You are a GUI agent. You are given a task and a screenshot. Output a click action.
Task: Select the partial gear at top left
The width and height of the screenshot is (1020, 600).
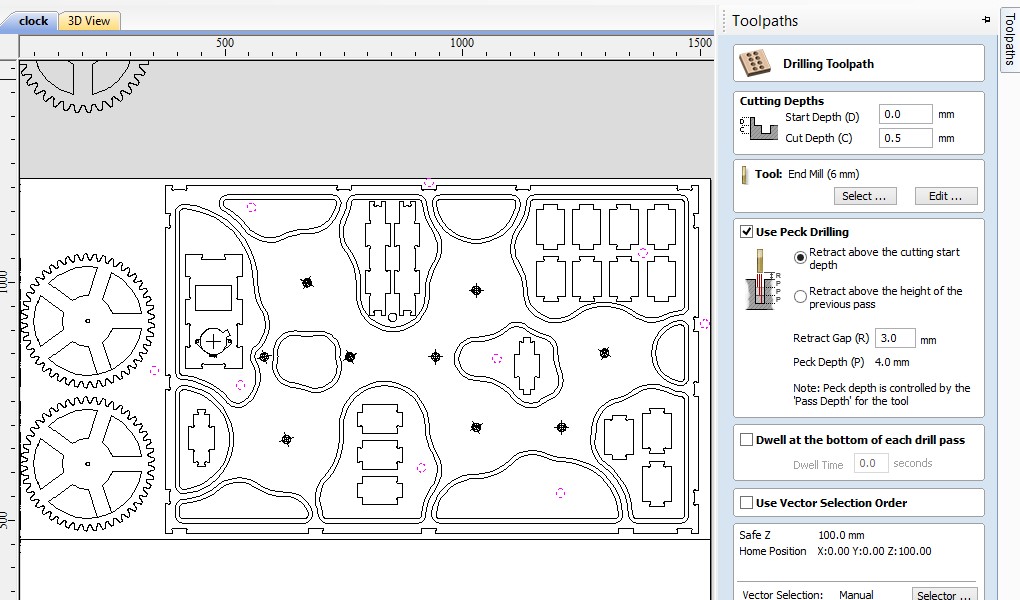coord(84,86)
